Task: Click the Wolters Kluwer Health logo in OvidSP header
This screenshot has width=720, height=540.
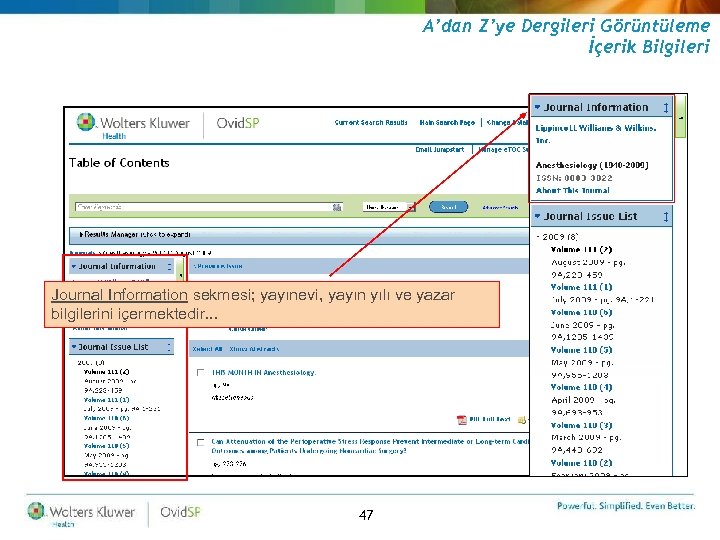Action: [133, 126]
